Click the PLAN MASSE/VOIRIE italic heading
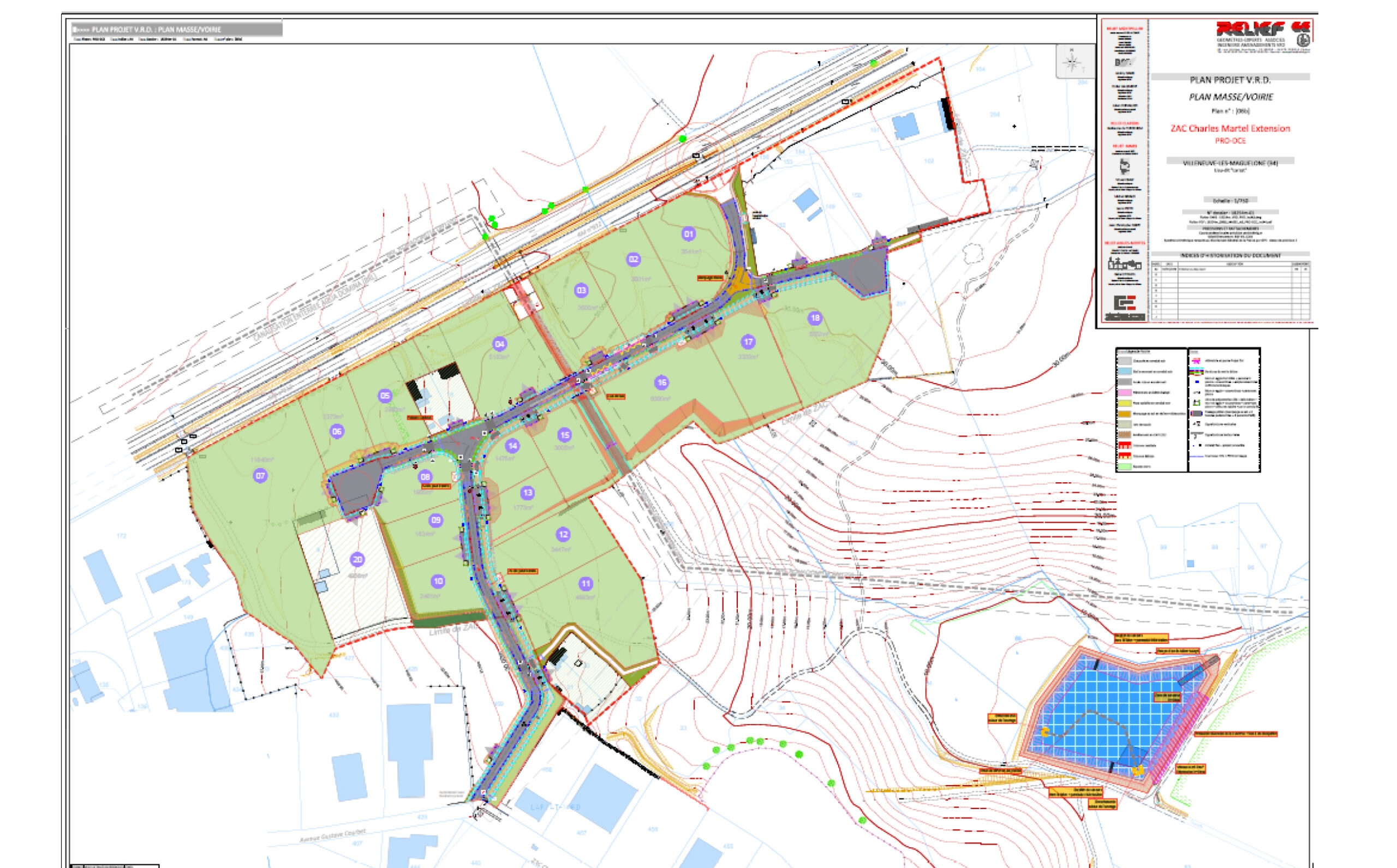Viewport: 1397px width, 868px height. pos(1231,97)
